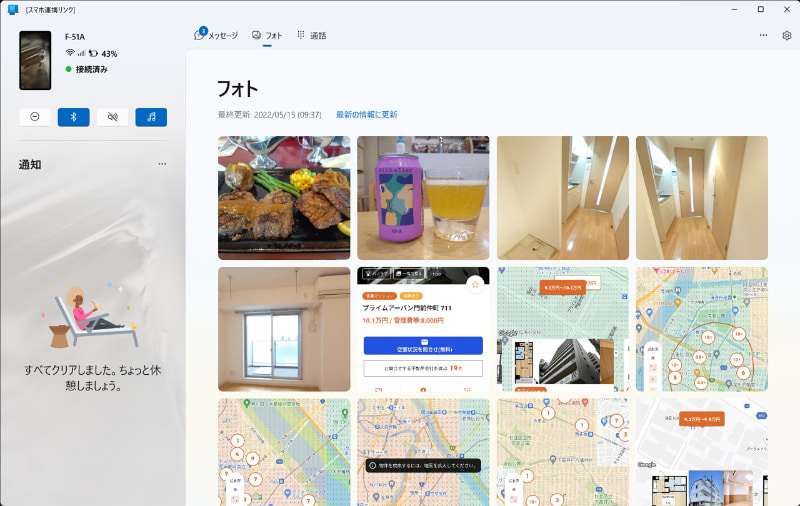Click 最新の情報に更新 refresh link
The height and width of the screenshot is (506, 800).
point(366,115)
